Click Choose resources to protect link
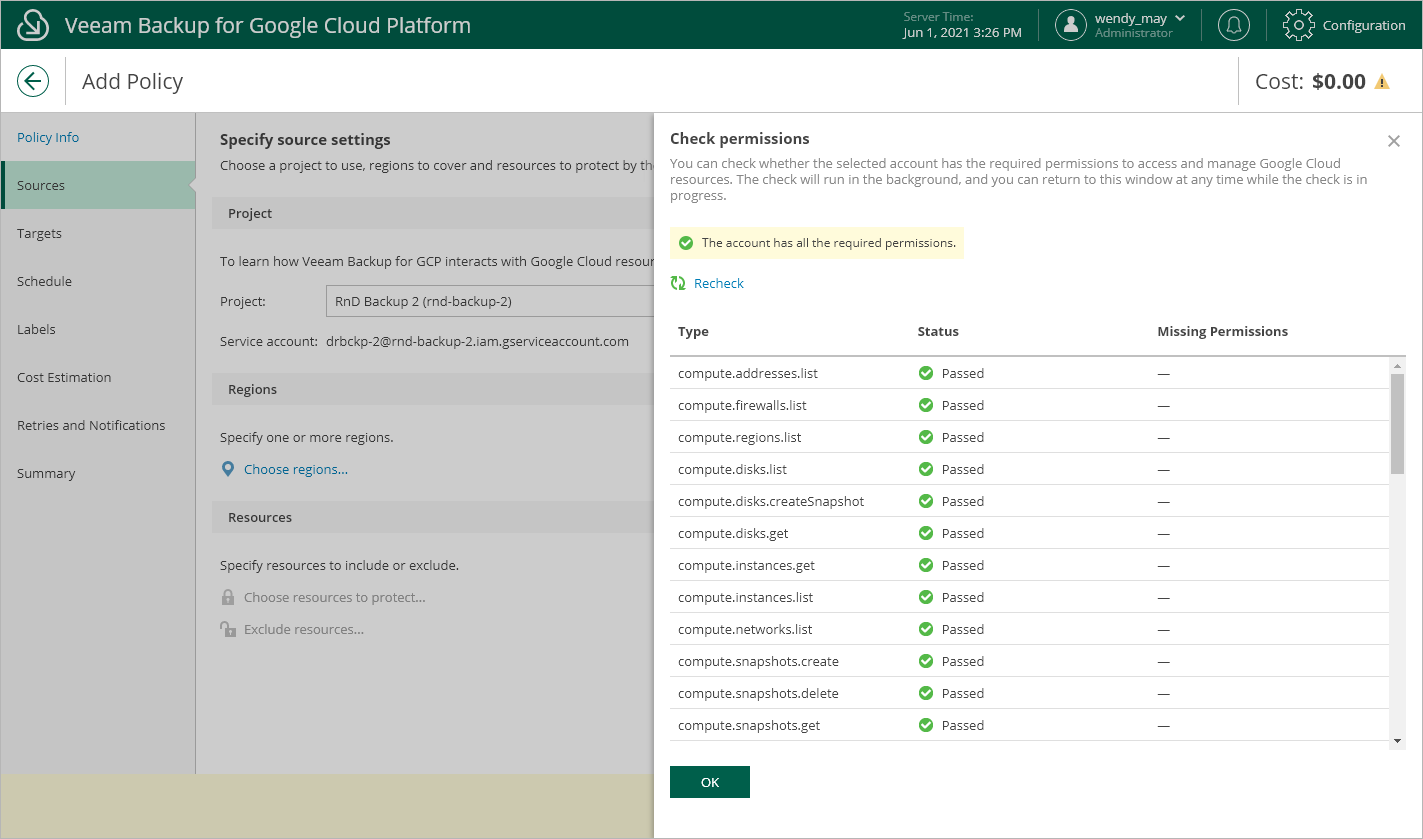The height and width of the screenshot is (839, 1423). click(335, 597)
